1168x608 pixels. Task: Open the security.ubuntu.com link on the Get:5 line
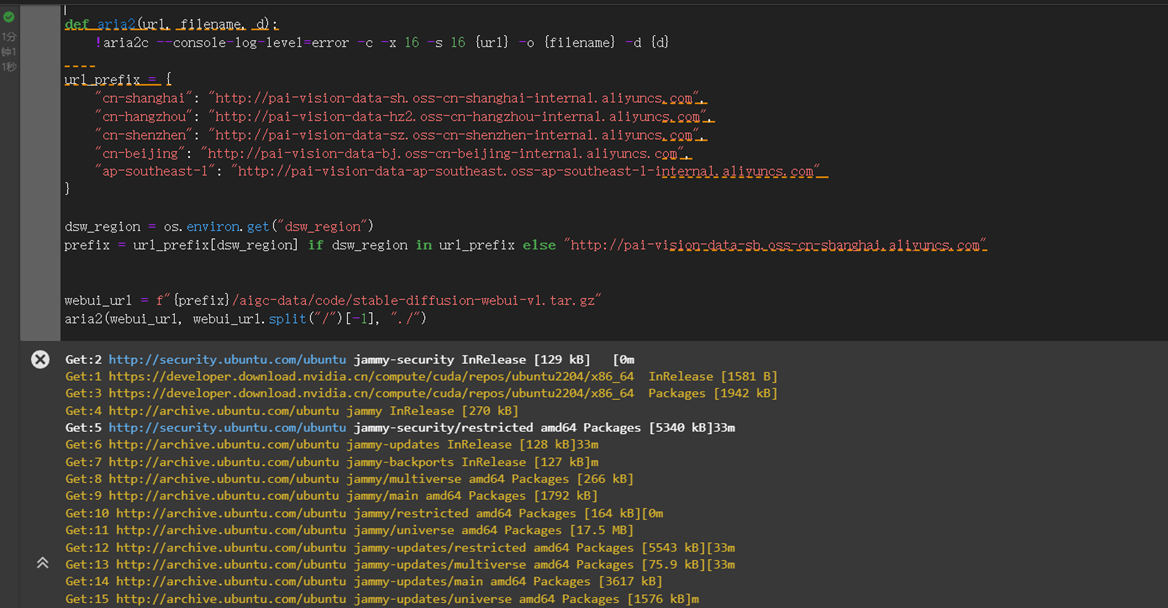[227, 428]
